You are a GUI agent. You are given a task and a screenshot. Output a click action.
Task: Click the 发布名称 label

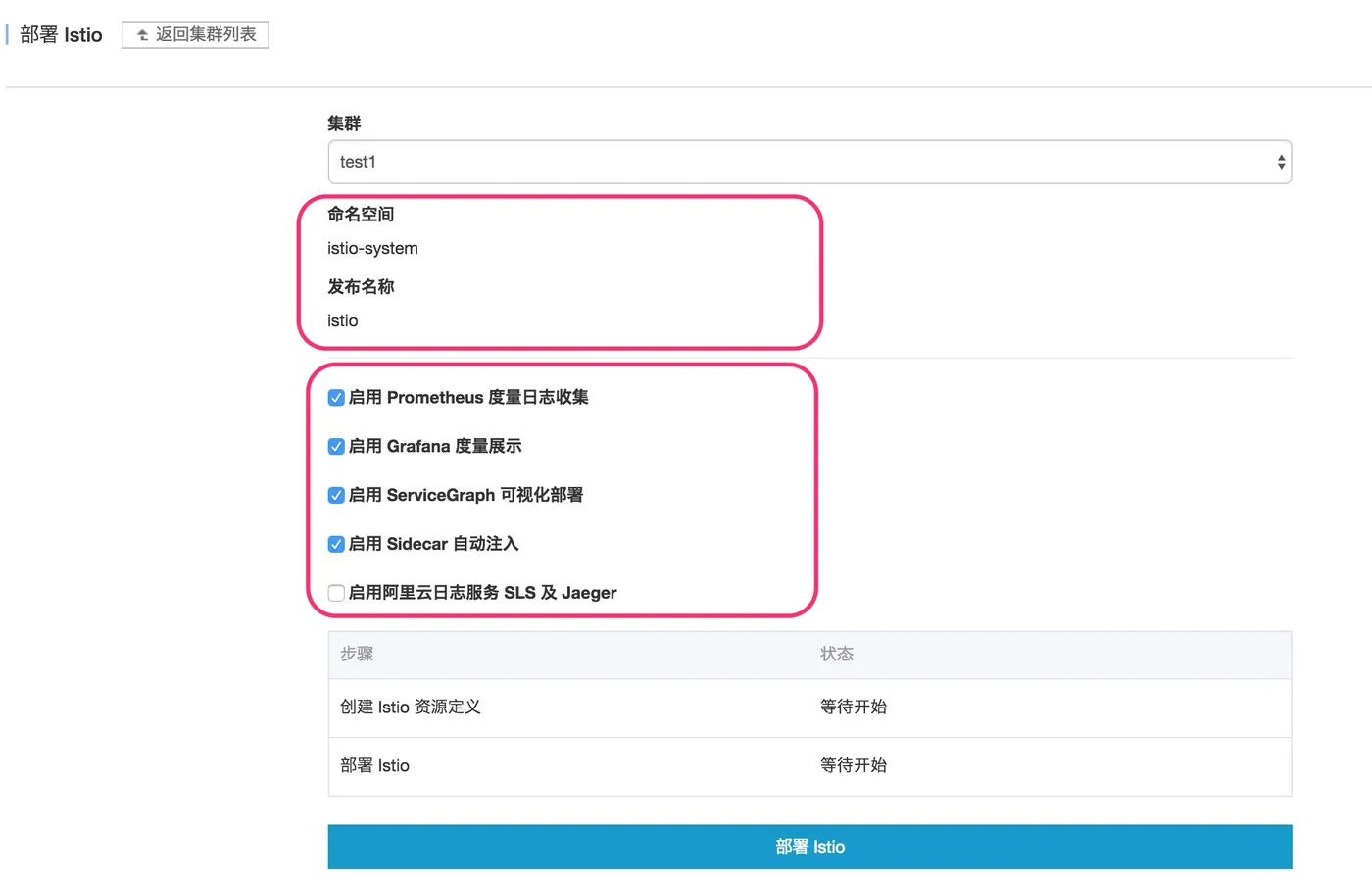click(361, 286)
